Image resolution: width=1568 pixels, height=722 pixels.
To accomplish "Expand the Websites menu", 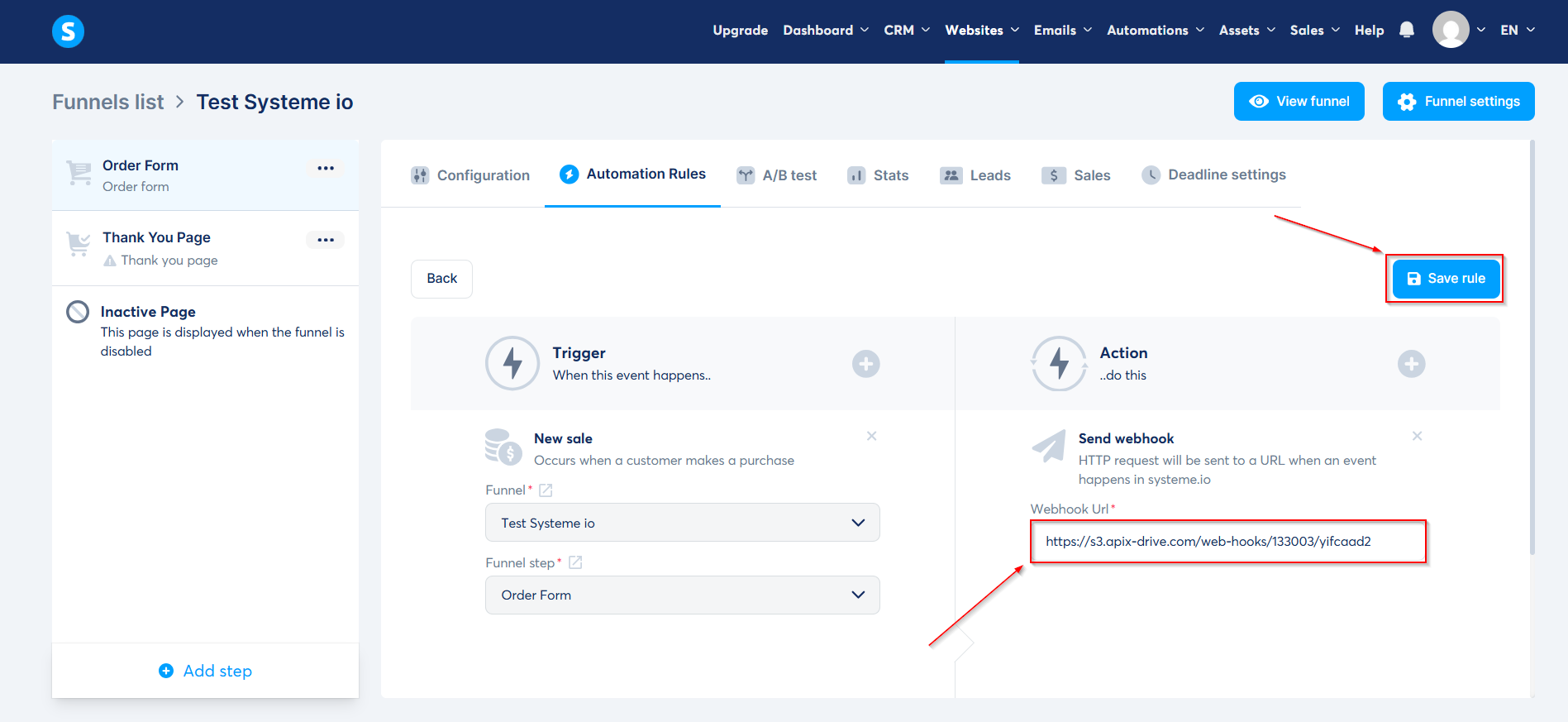I will coord(982,31).
